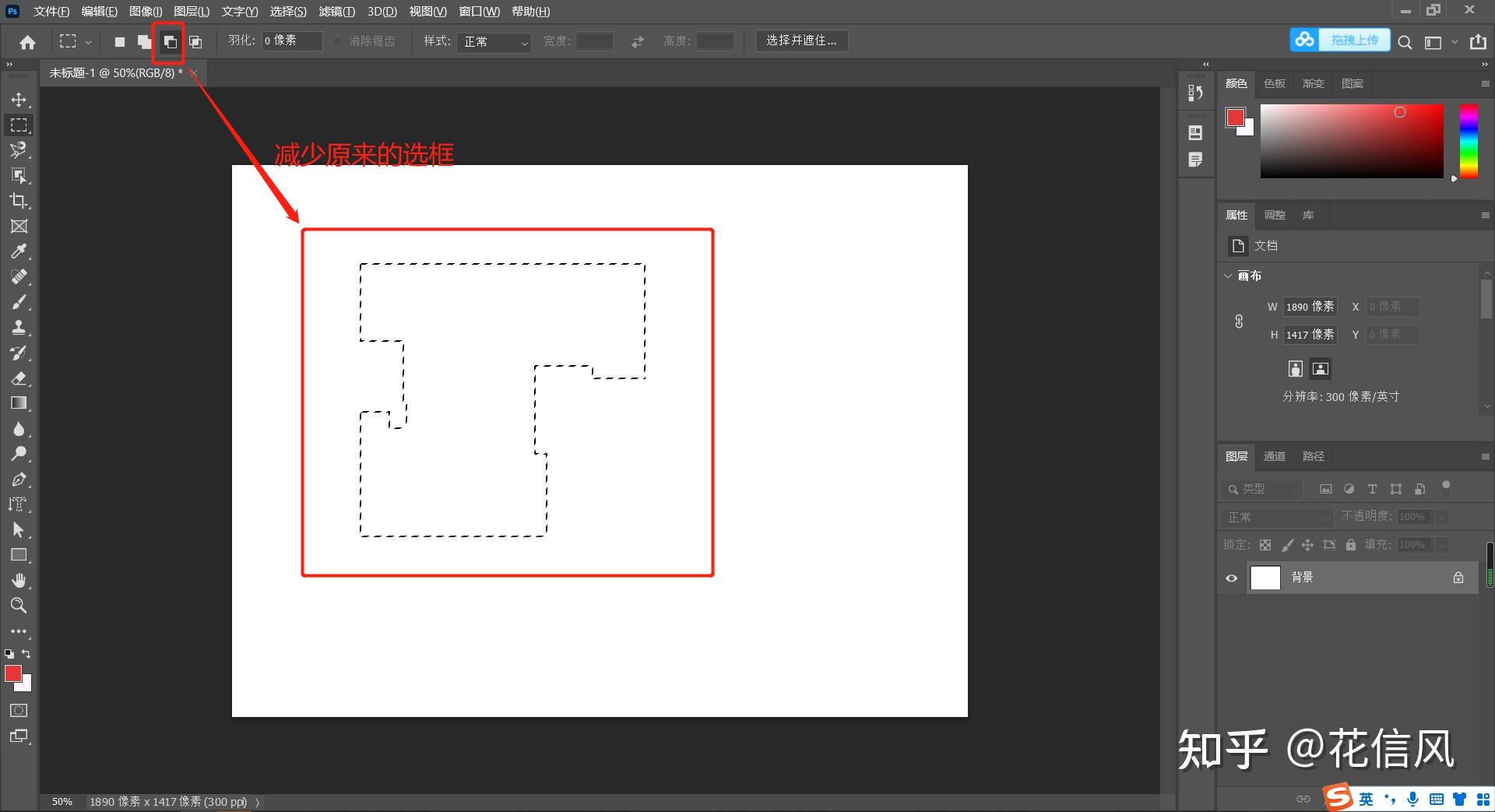This screenshot has width=1495, height=812.
Task: Set canvas to landscape orientation
Action: (x=1321, y=368)
